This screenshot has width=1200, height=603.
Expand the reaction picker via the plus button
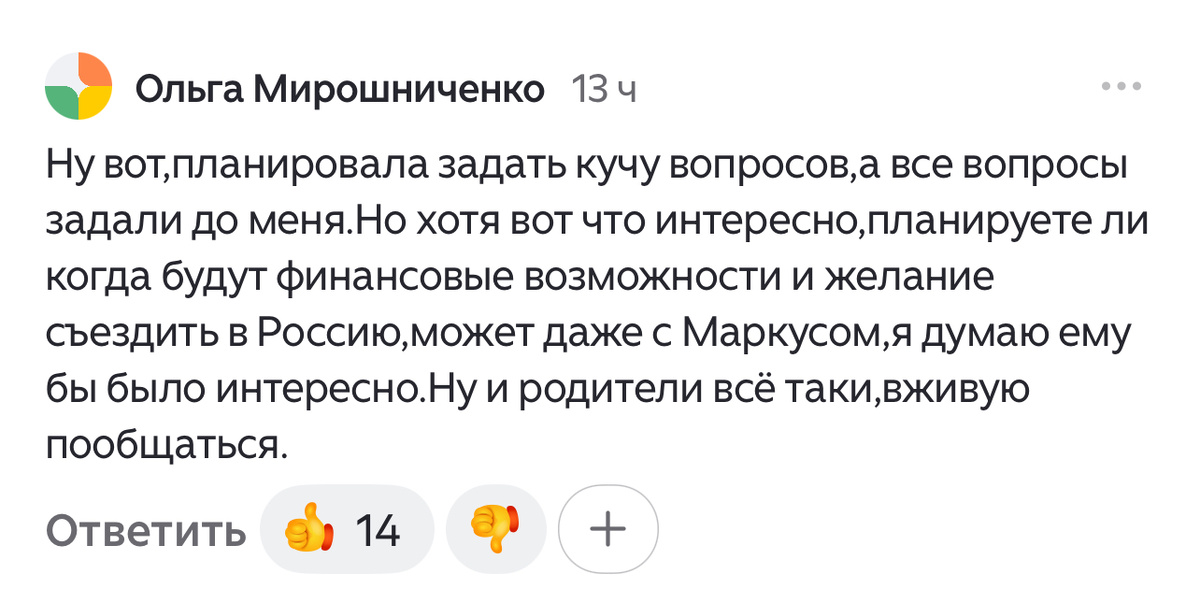(608, 527)
